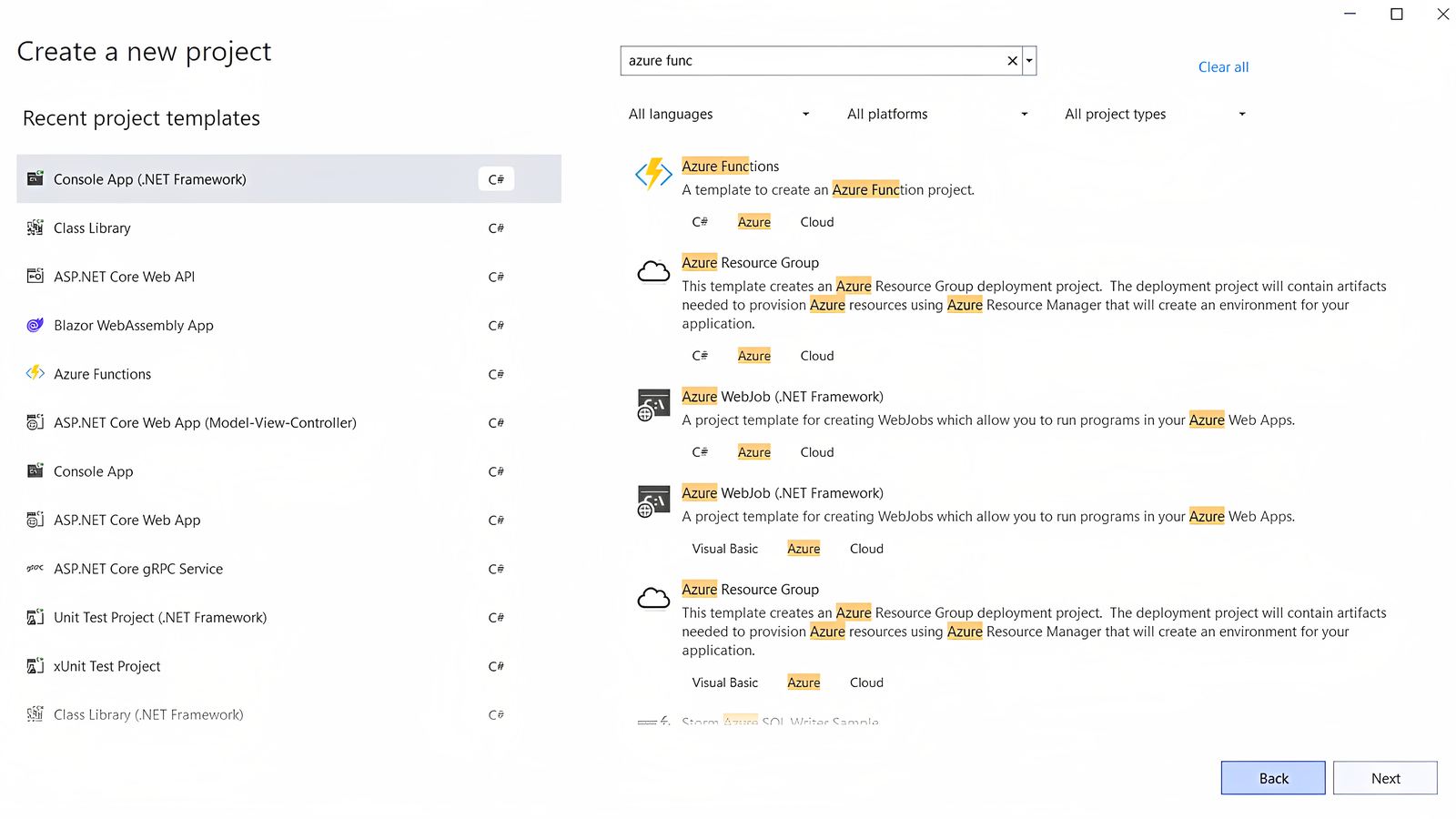Minimize the Create a new project window
Image resolution: width=1456 pixels, height=819 pixels.
[1350, 14]
